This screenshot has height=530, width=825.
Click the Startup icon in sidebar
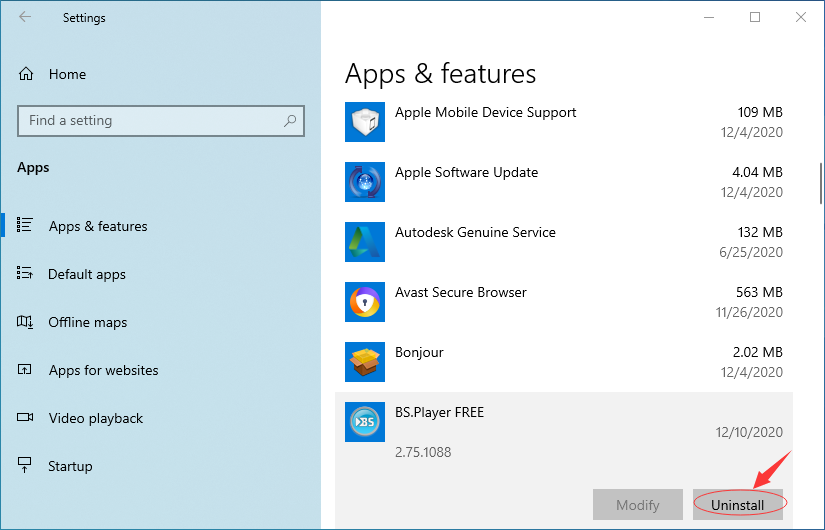point(24,465)
